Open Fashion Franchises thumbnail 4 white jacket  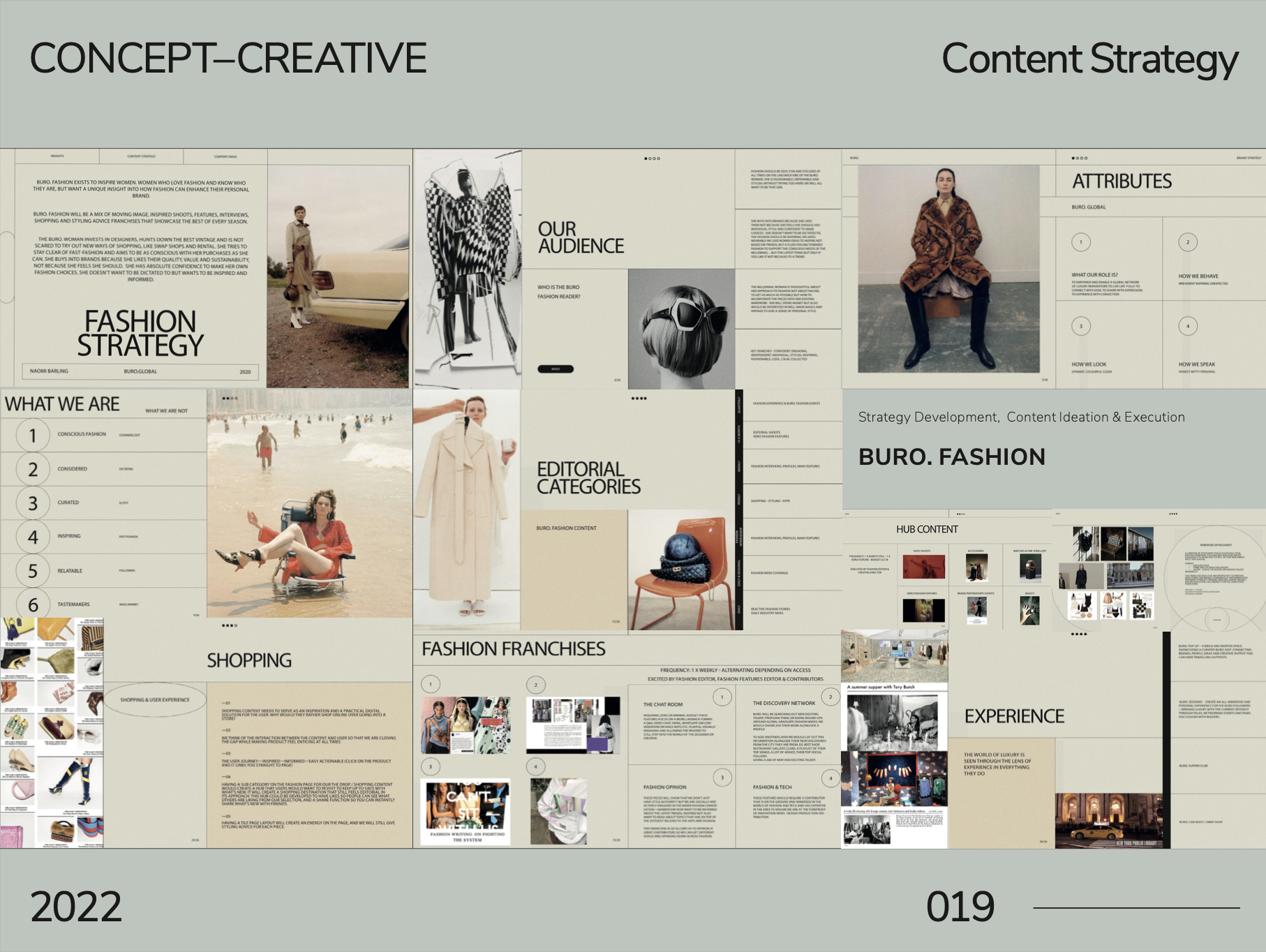[558, 812]
